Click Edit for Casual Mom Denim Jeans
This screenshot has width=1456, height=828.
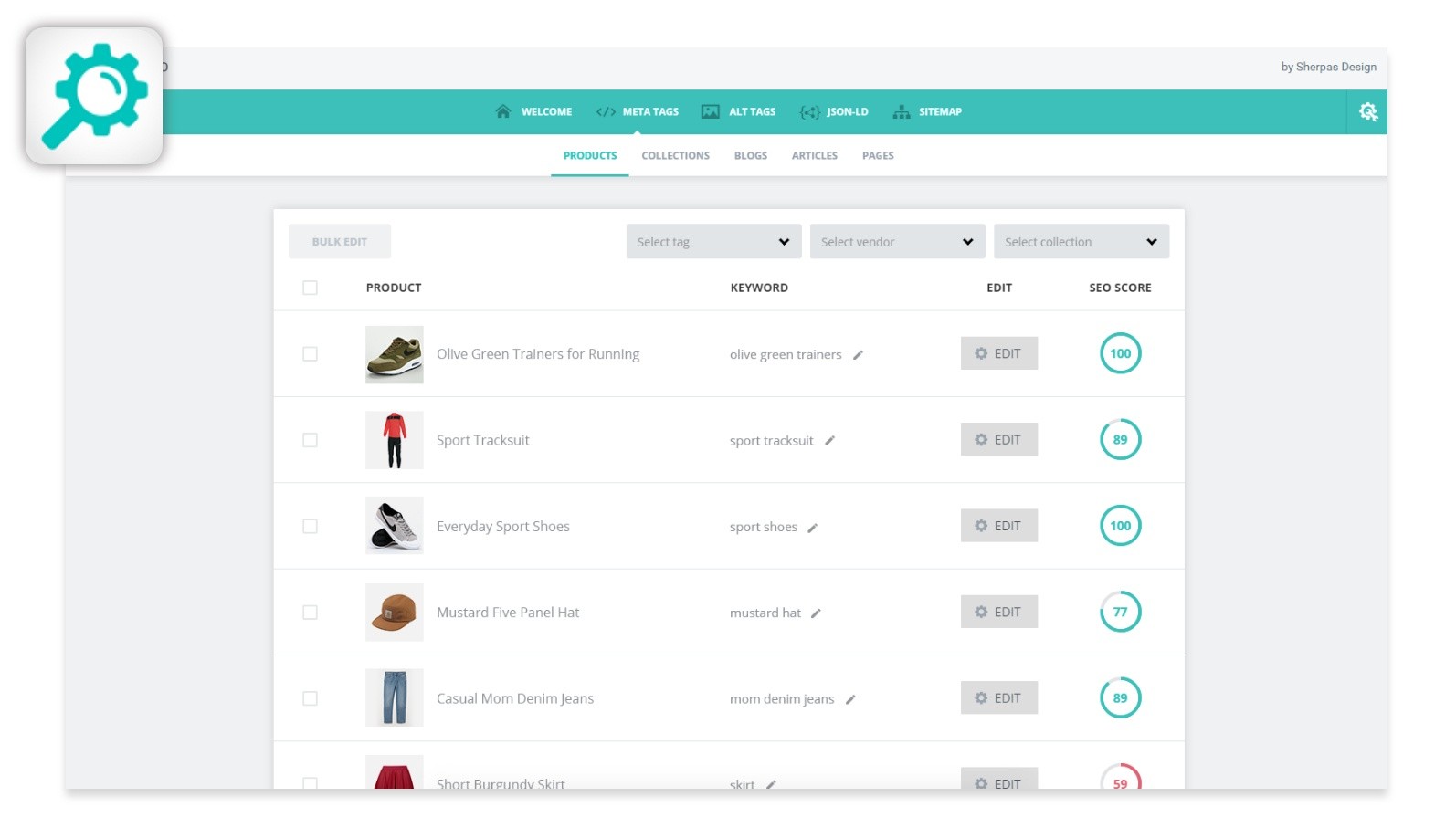[998, 698]
